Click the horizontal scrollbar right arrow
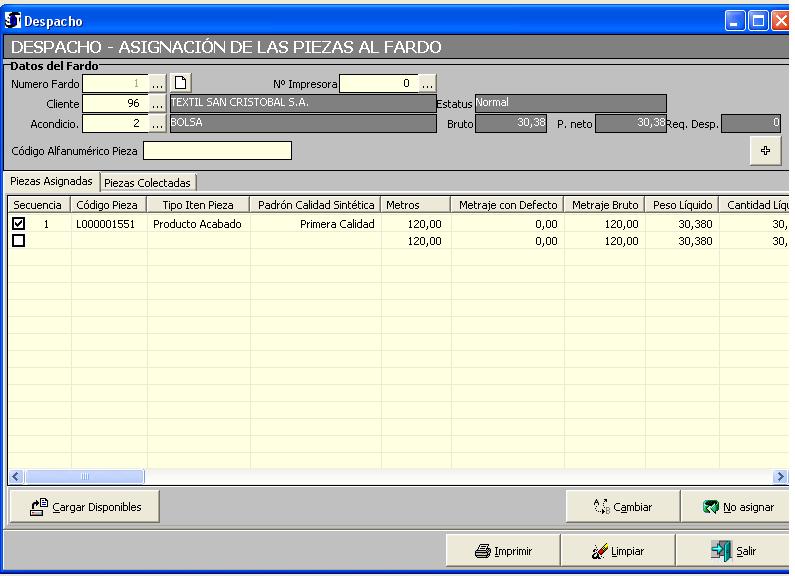 point(780,477)
